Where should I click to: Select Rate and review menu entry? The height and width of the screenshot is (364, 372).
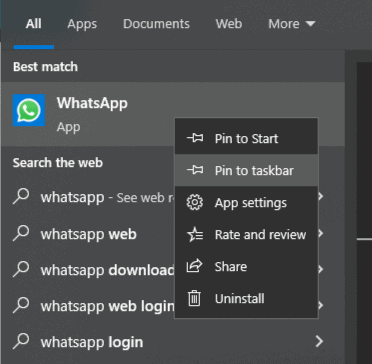[x=246, y=235]
